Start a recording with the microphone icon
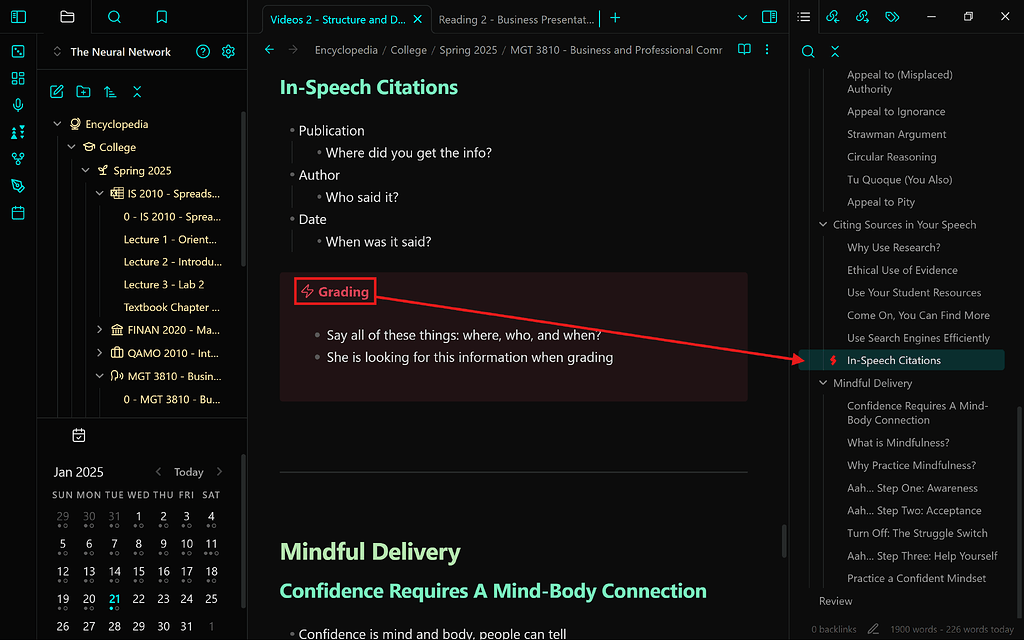1024x640 pixels. [17, 102]
